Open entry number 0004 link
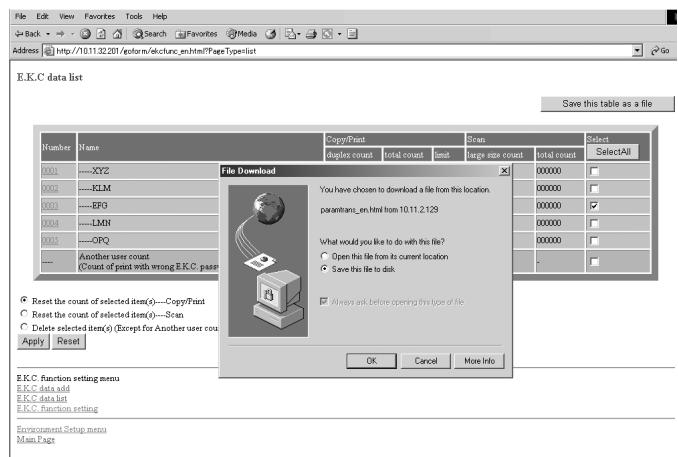 click(x=50, y=223)
